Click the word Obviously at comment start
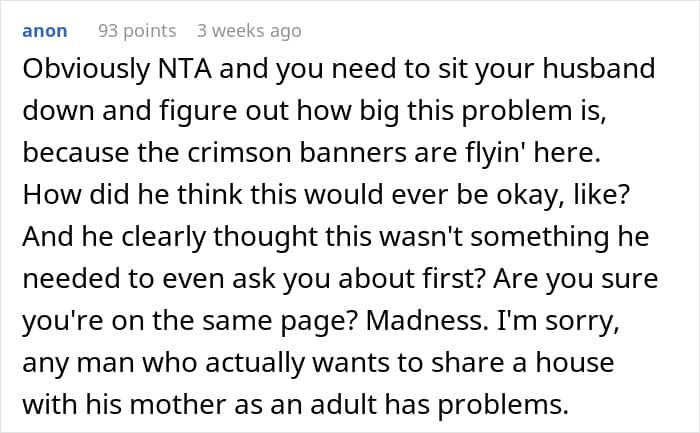This screenshot has height=433, width=700. (x=87, y=70)
